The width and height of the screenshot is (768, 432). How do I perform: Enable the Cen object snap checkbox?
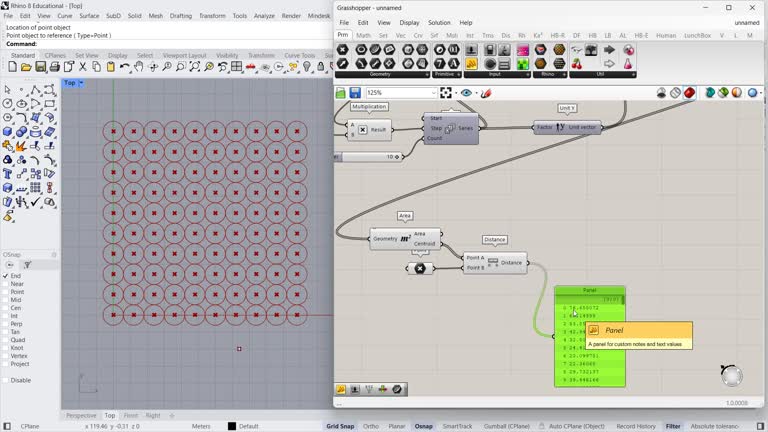pyautogui.click(x=5, y=308)
